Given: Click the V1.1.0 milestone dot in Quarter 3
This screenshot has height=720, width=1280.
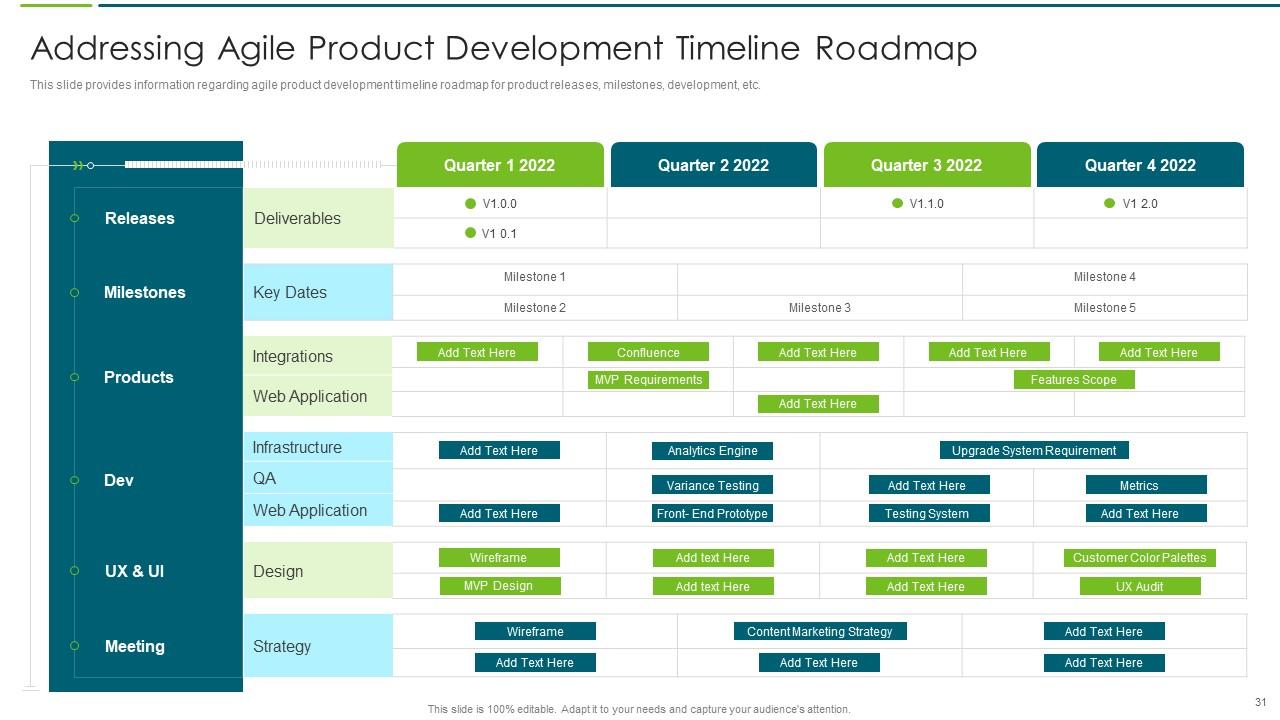Looking at the screenshot, I should [899, 203].
